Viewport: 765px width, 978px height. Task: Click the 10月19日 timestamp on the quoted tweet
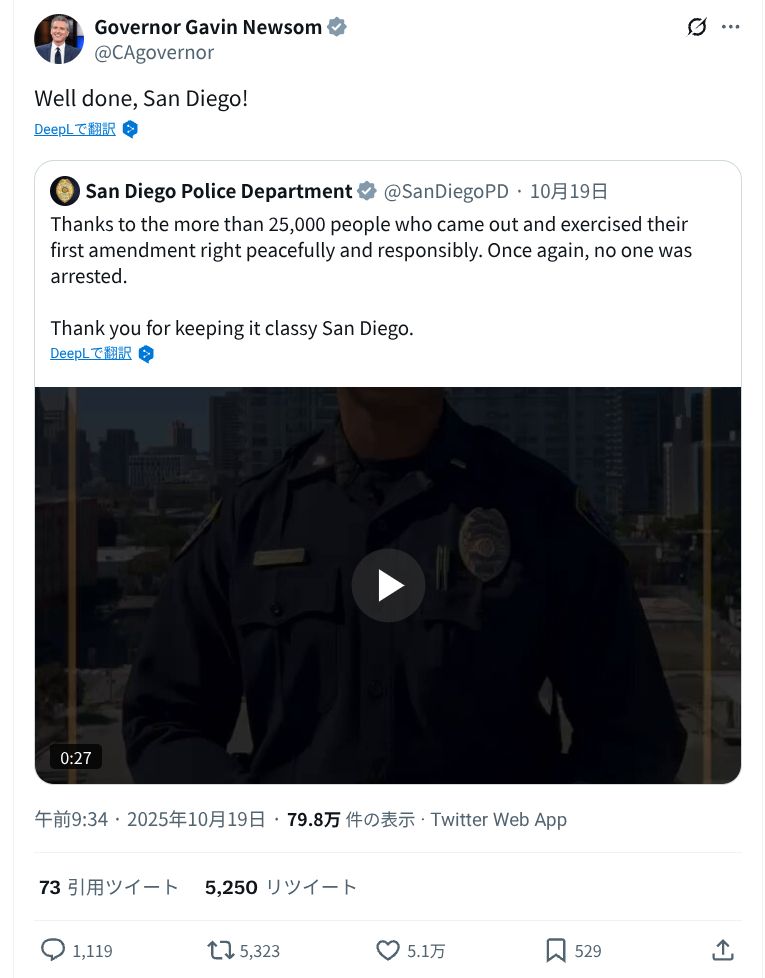pos(569,190)
